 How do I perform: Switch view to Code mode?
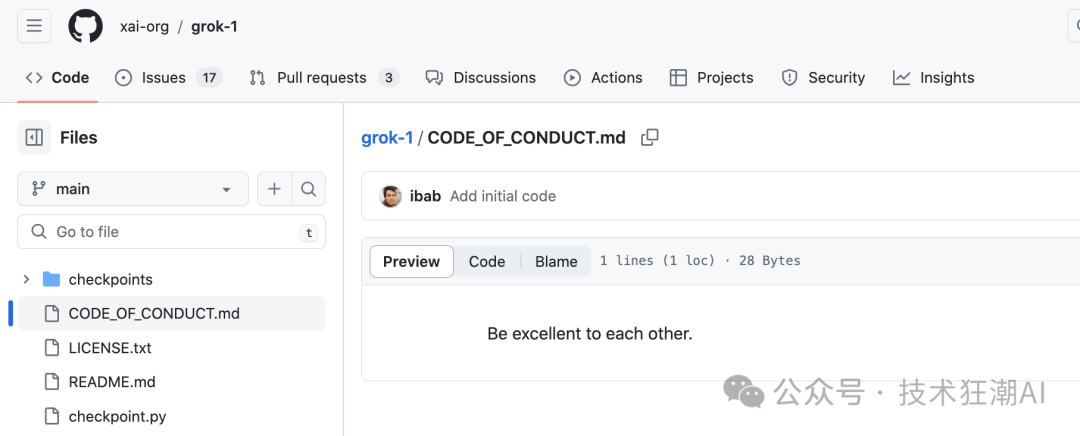click(x=487, y=262)
